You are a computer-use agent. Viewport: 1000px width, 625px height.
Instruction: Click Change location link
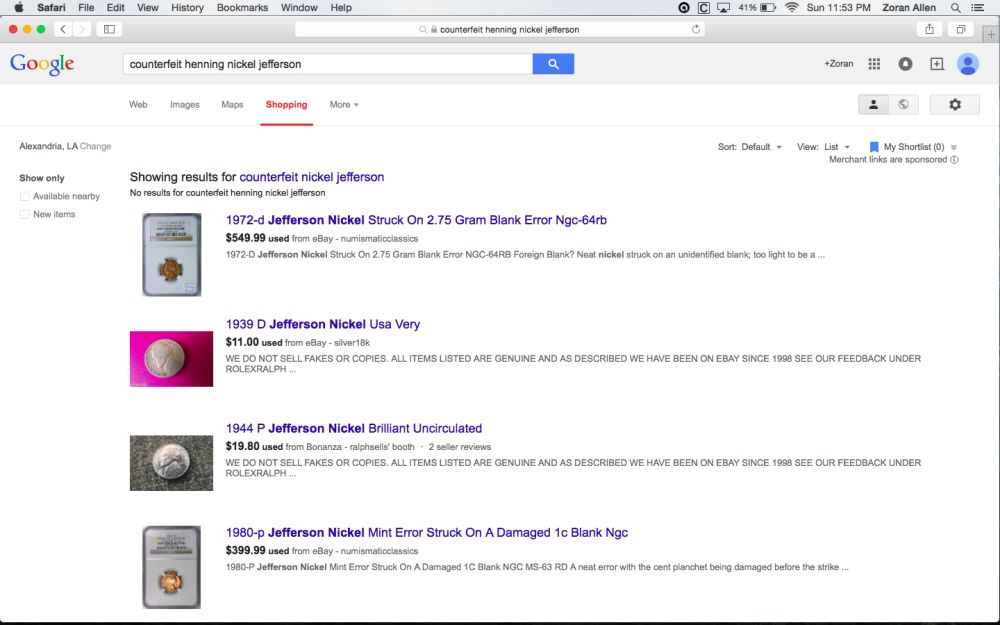(x=96, y=146)
